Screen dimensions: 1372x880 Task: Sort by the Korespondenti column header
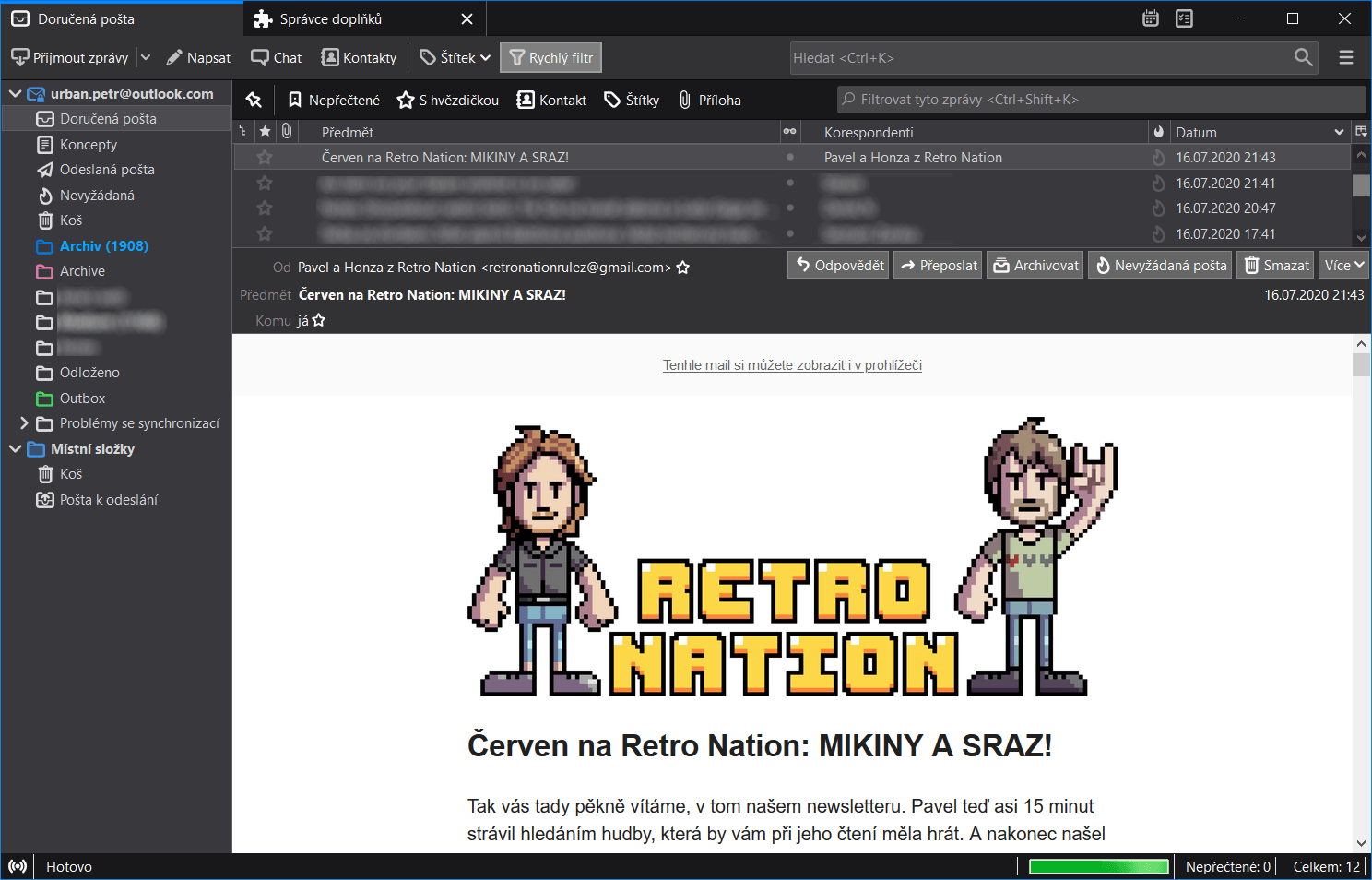974,132
